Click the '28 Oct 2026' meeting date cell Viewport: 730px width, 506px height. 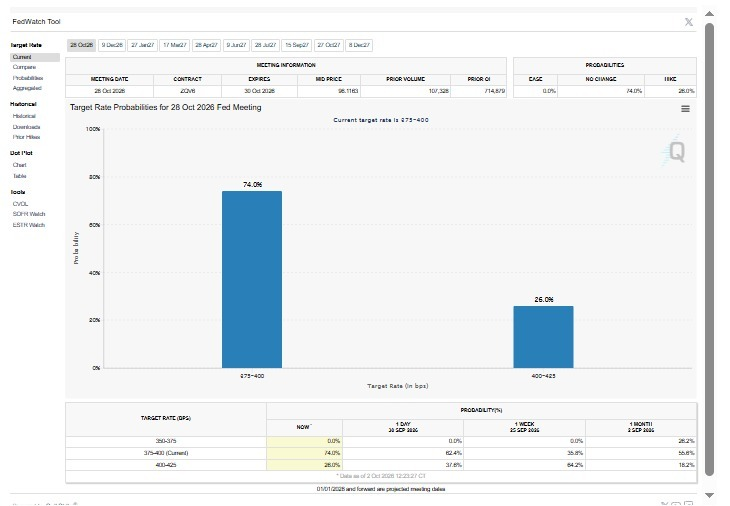coord(109,91)
